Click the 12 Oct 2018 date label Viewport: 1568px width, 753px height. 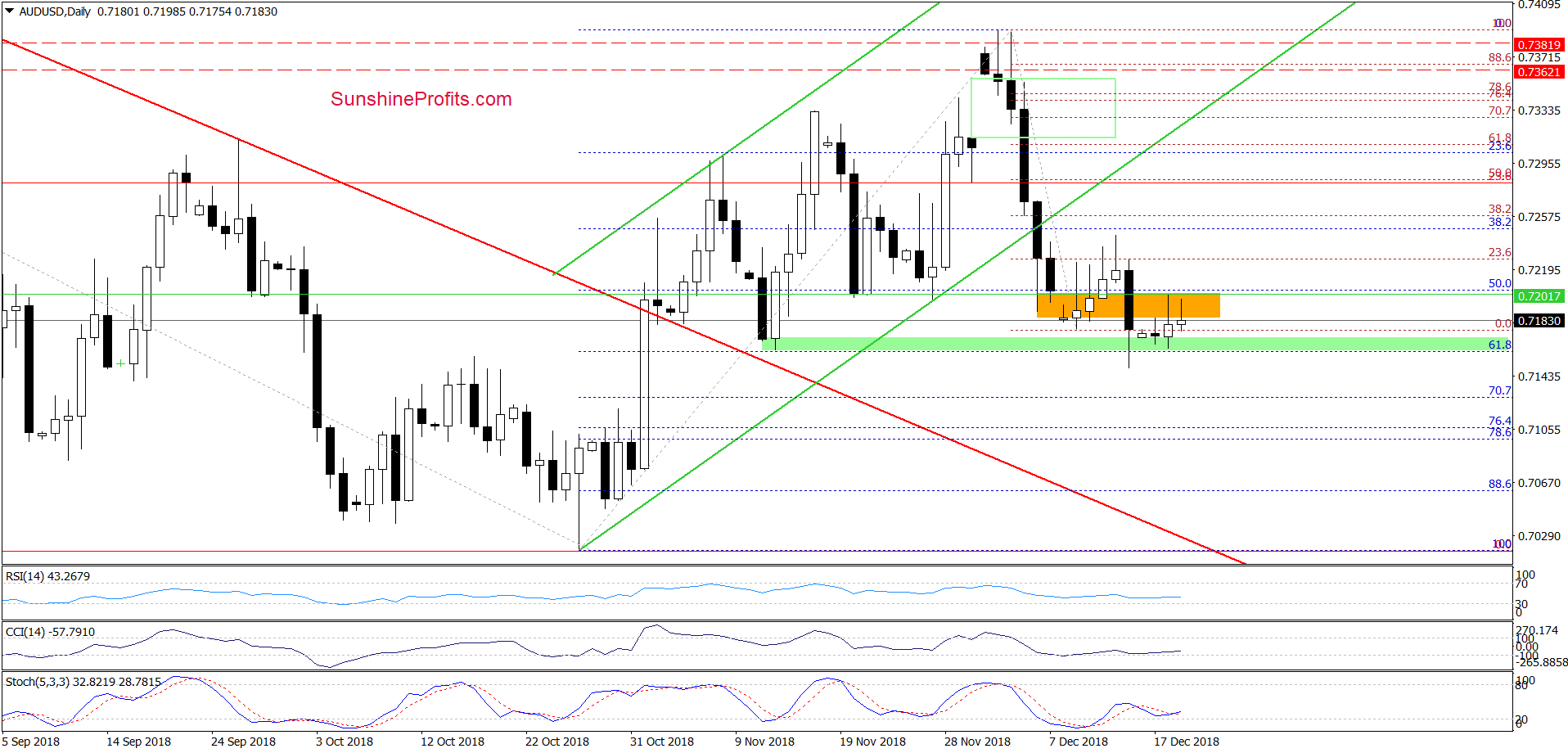(453, 742)
